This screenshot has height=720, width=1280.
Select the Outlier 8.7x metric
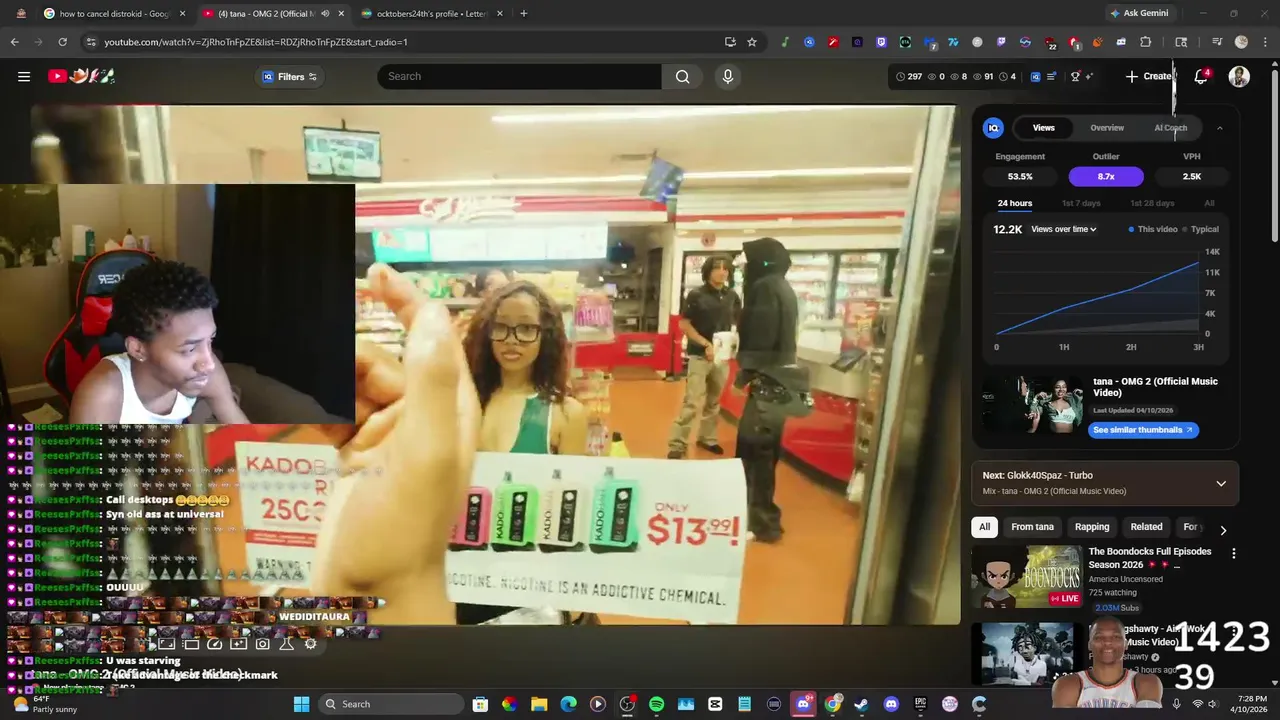click(x=1106, y=176)
